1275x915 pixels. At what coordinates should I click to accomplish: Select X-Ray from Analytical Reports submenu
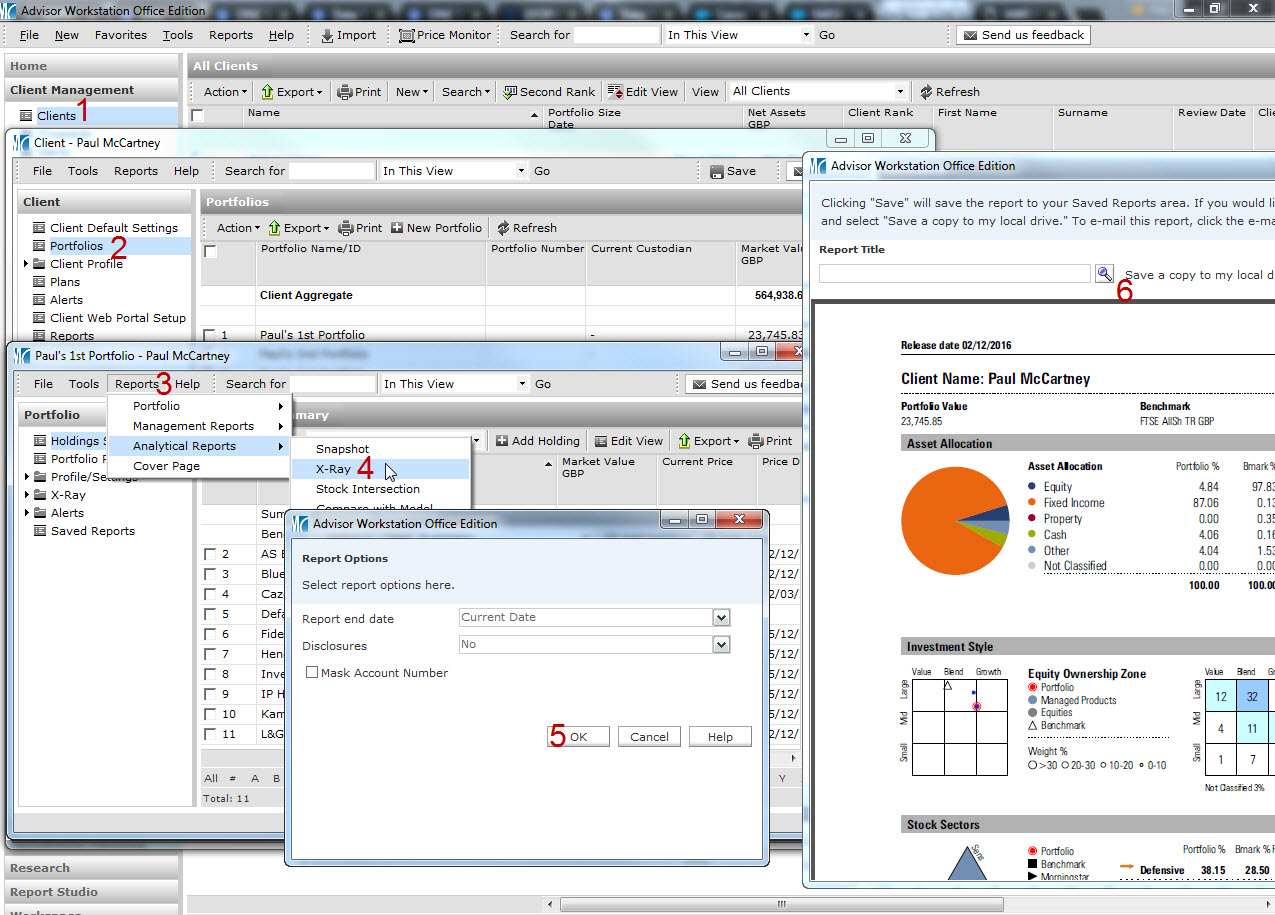tap(333, 469)
